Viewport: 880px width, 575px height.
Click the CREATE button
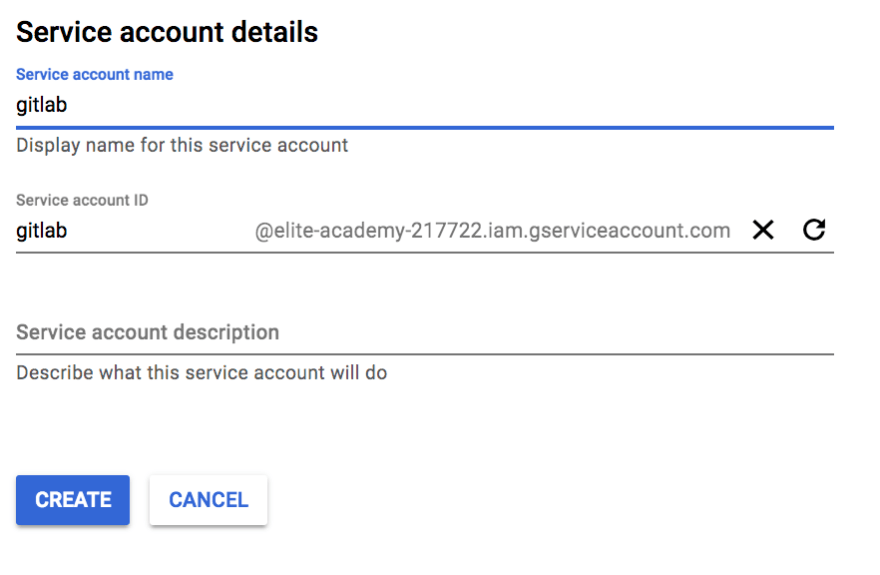coord(73,500)
